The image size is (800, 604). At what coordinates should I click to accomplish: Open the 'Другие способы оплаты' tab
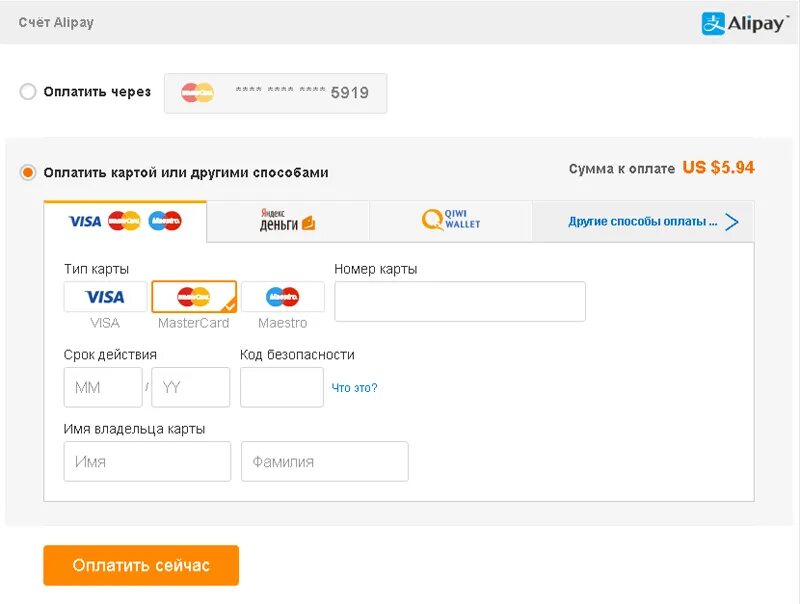[x=643, y=222]
